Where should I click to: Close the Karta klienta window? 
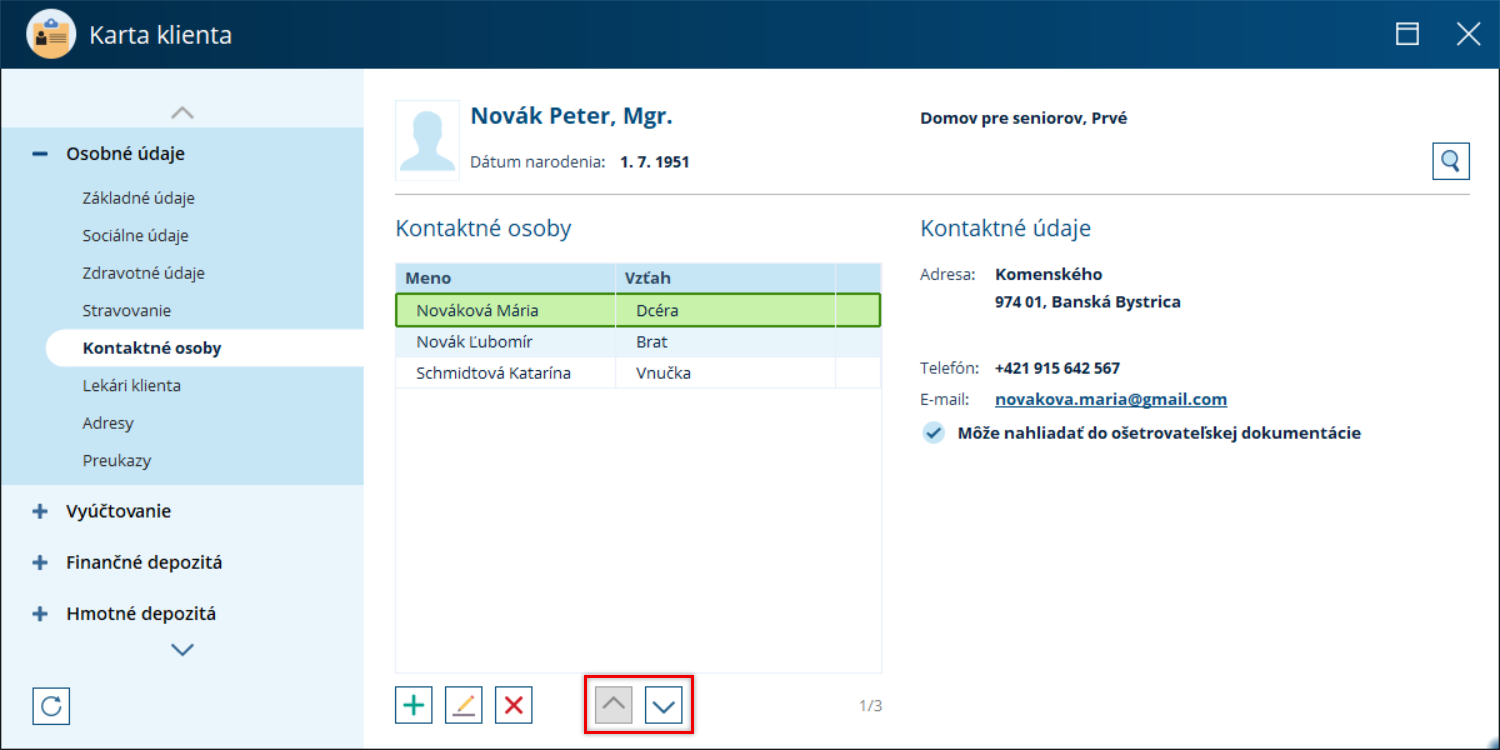pos(1468,34)
